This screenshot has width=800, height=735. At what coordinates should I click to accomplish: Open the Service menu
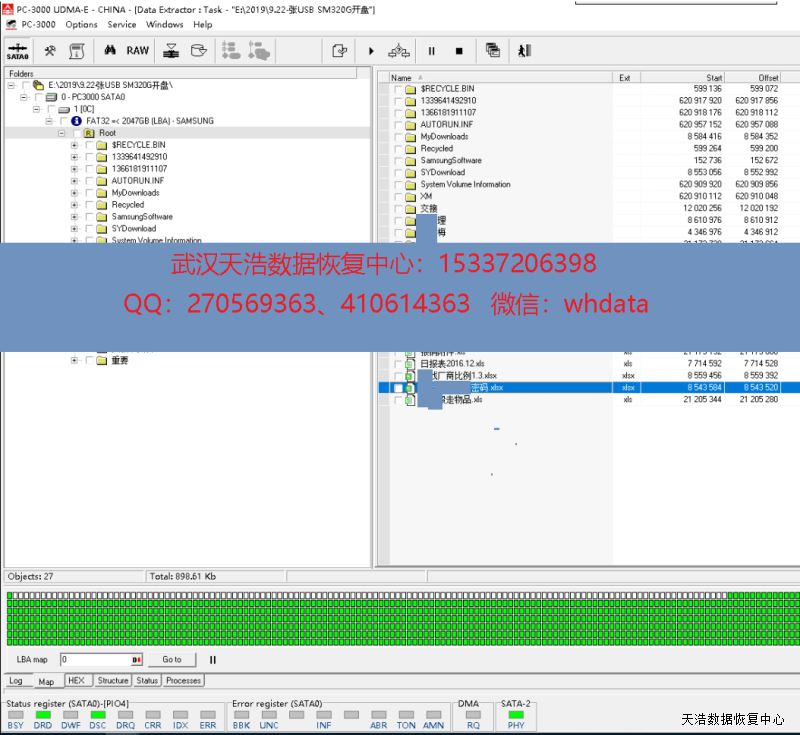pyautogui.click(x=122, y=24)
